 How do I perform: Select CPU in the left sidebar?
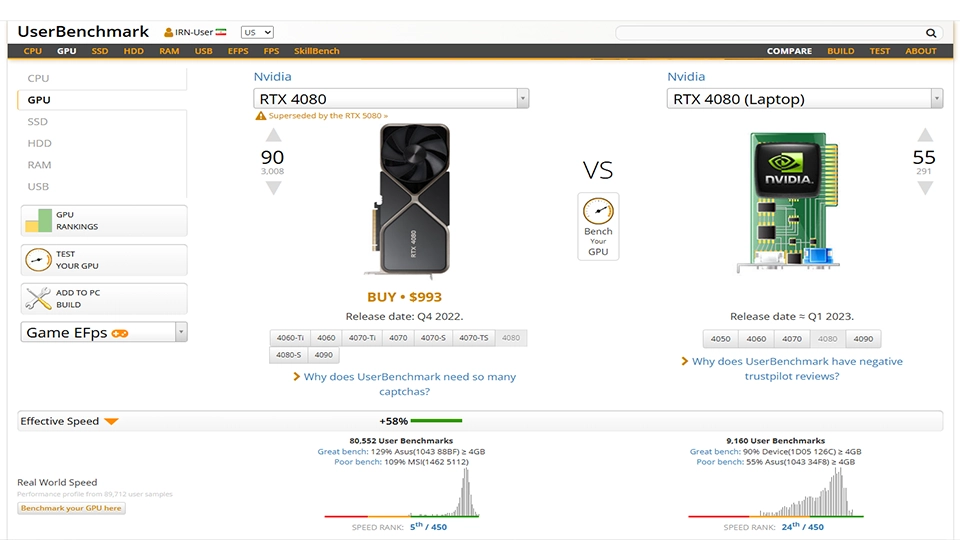[38, 78]
